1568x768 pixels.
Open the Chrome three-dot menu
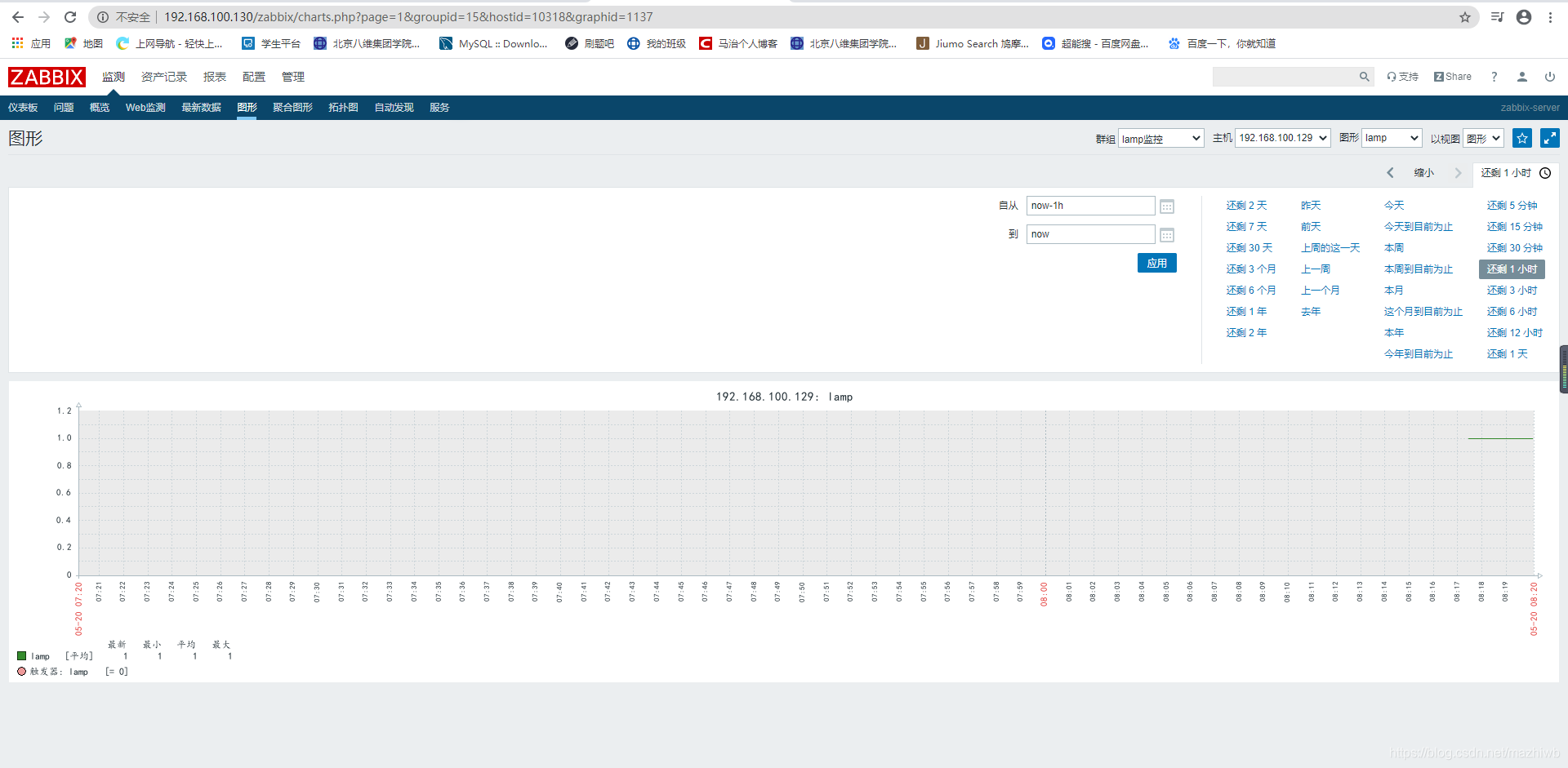tap(1550, 17)
